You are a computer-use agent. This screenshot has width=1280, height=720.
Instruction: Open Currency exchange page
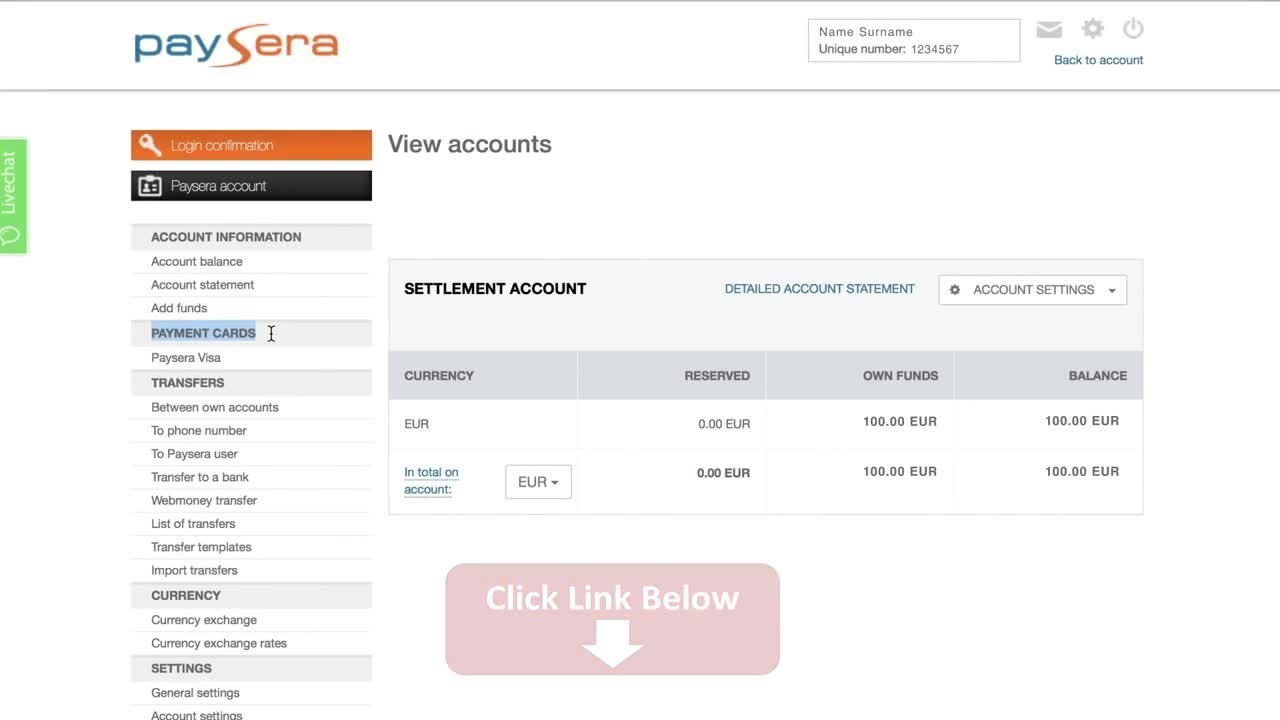[204, 620]
